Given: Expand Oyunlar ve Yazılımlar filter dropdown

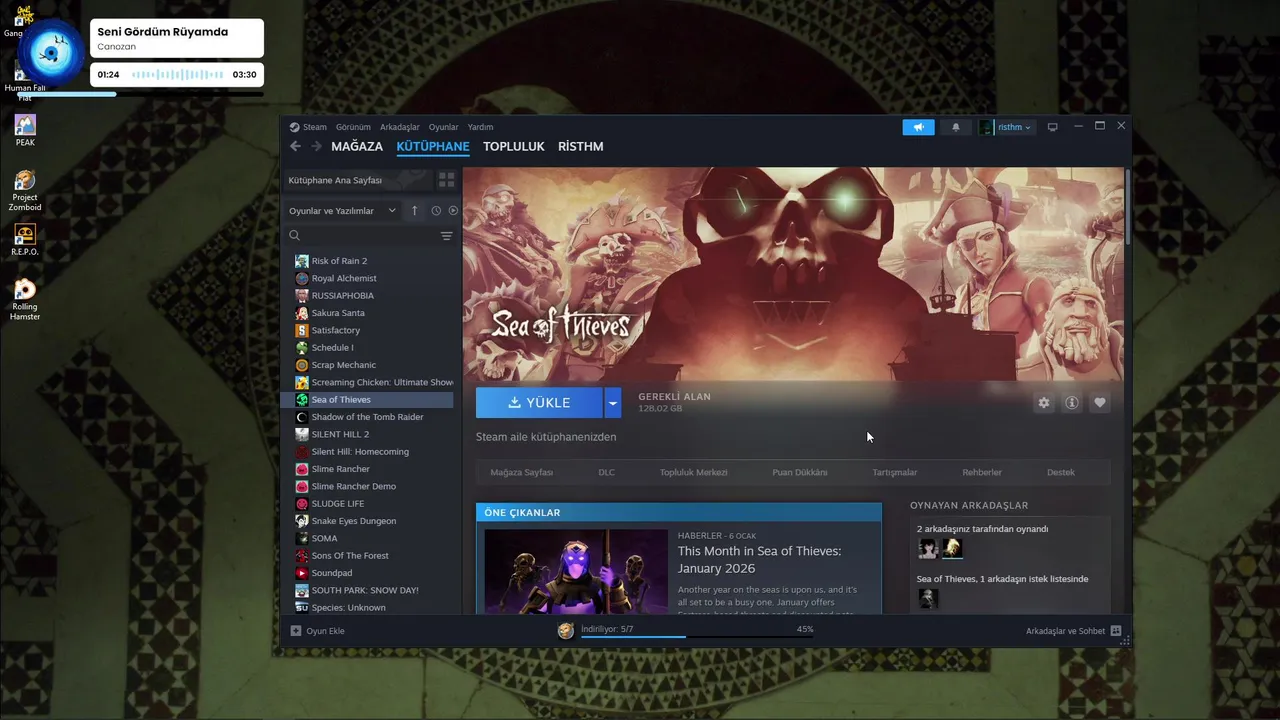Looking at the screenshot, I should [x=343, y=211].
